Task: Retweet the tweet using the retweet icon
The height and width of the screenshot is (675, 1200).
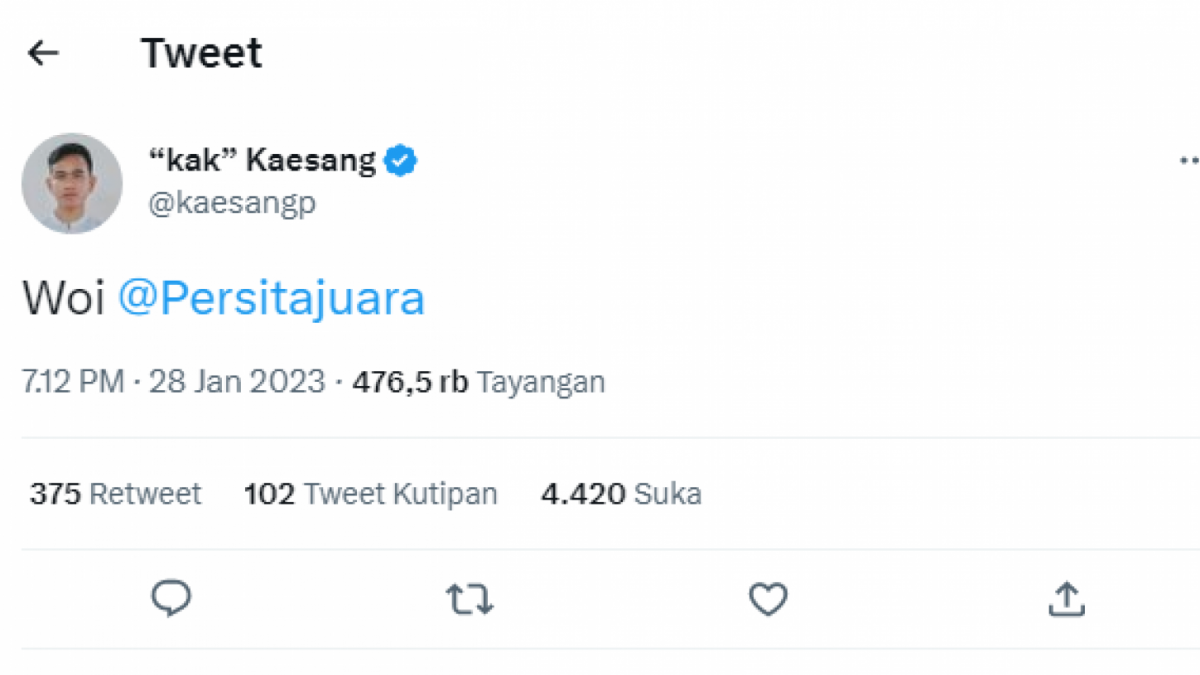Action: [470, 598]
